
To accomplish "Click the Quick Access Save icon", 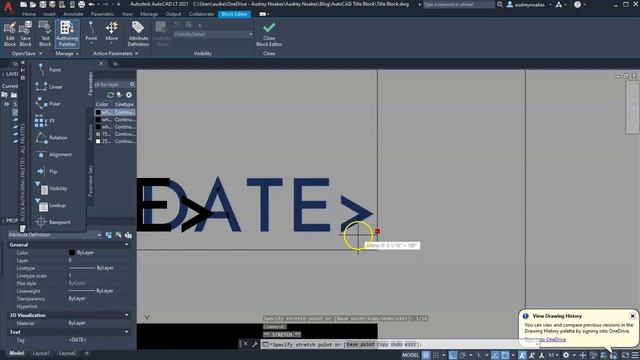I will [x=42, y=4].
